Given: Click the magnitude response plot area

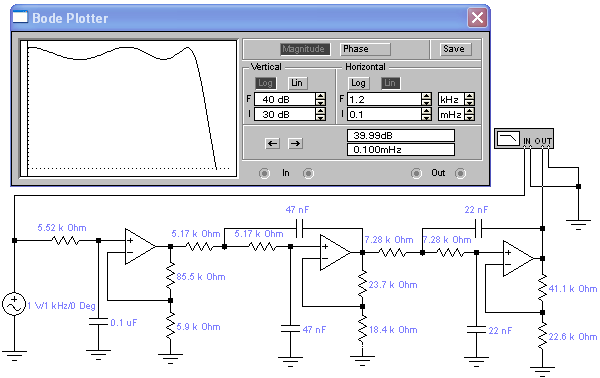Looking at the screenshot, I should point(129,108).
